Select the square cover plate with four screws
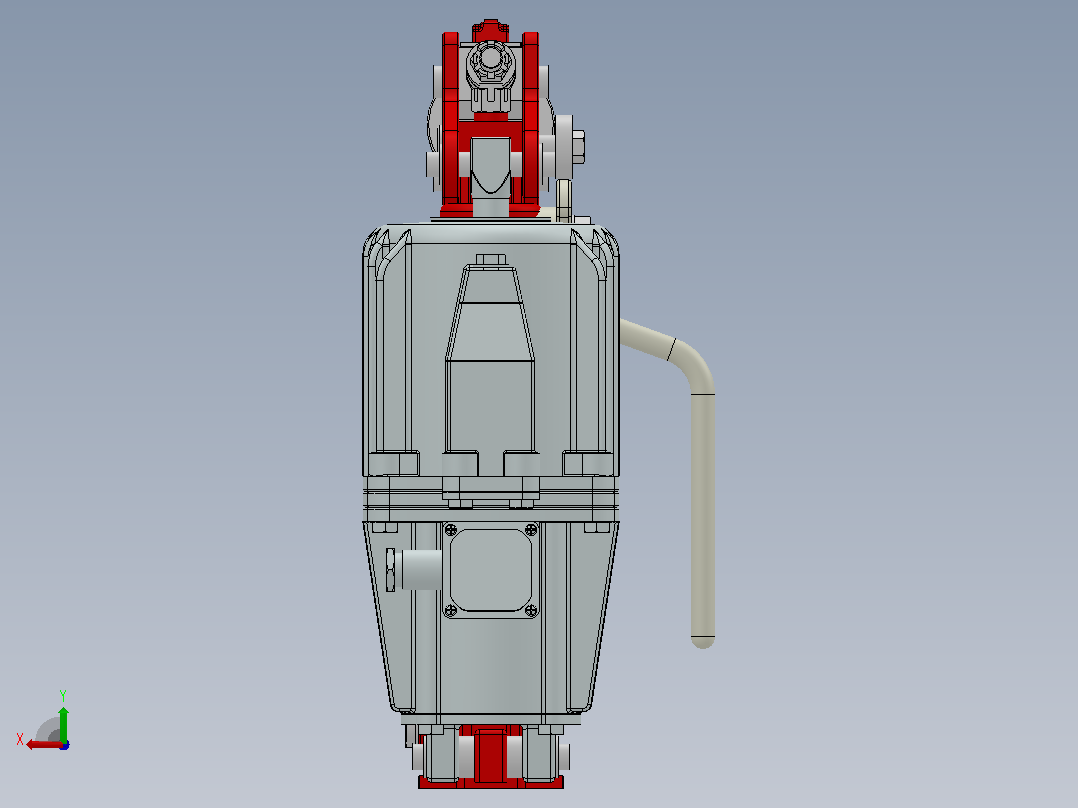This screenshot has width=1078, height=808. click(x=491, y=570)
